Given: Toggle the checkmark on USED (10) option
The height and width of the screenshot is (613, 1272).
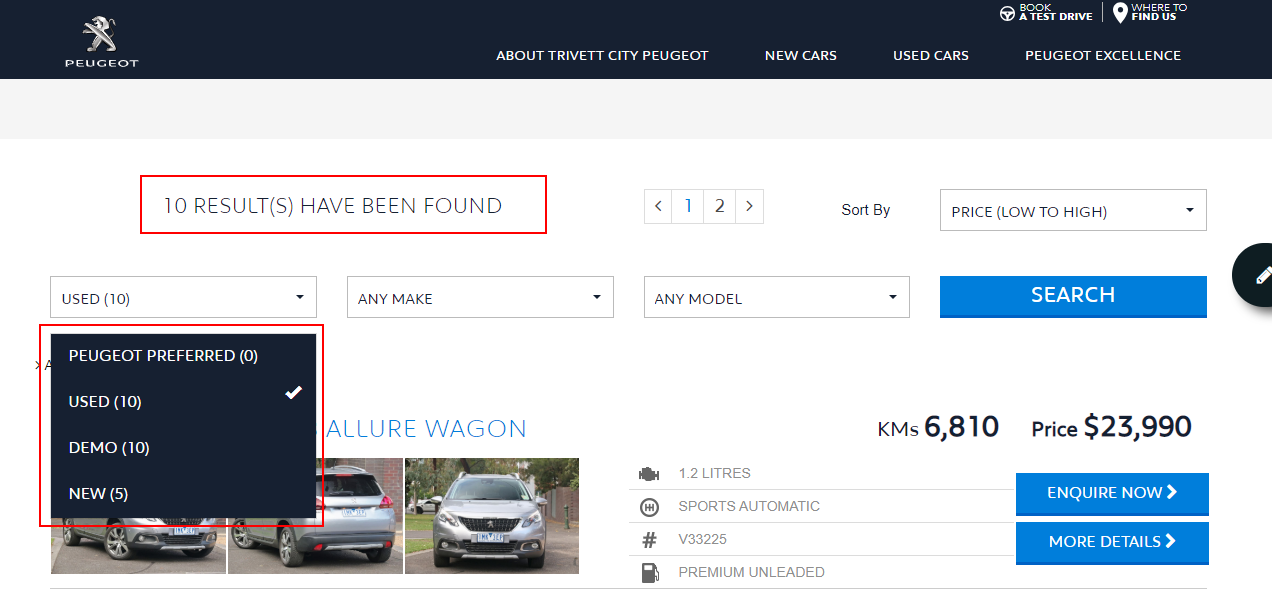Looking at the screenshot, I should (292, 393).
